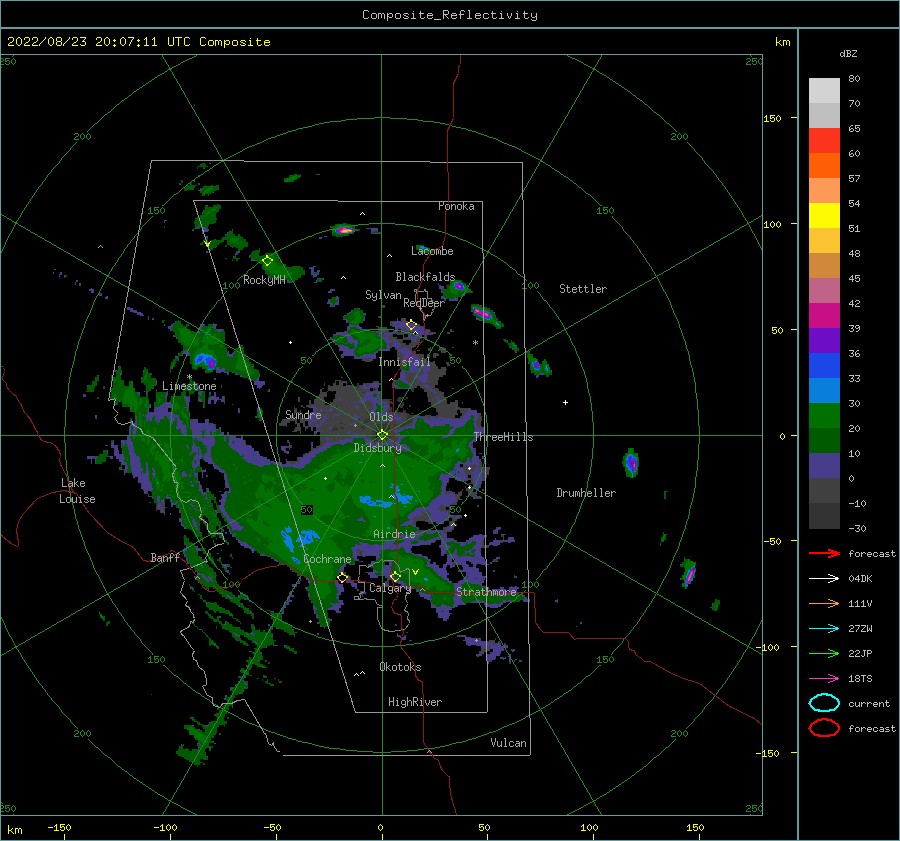The height and width of the screenshot is (841, 900).
Task: Click the Banff town label
Action: (x=165, y=557)
